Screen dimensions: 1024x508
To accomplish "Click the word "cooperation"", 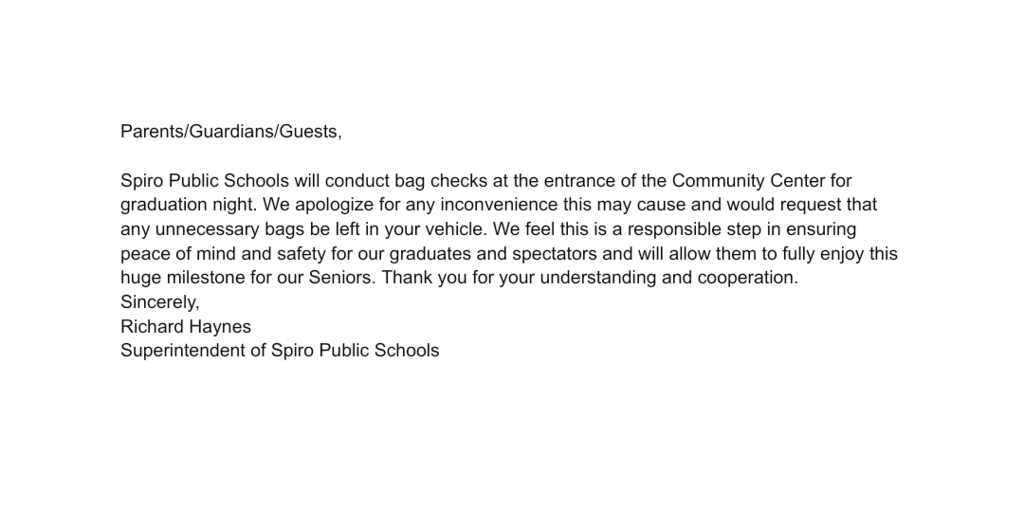I will (x=746, y=278).
